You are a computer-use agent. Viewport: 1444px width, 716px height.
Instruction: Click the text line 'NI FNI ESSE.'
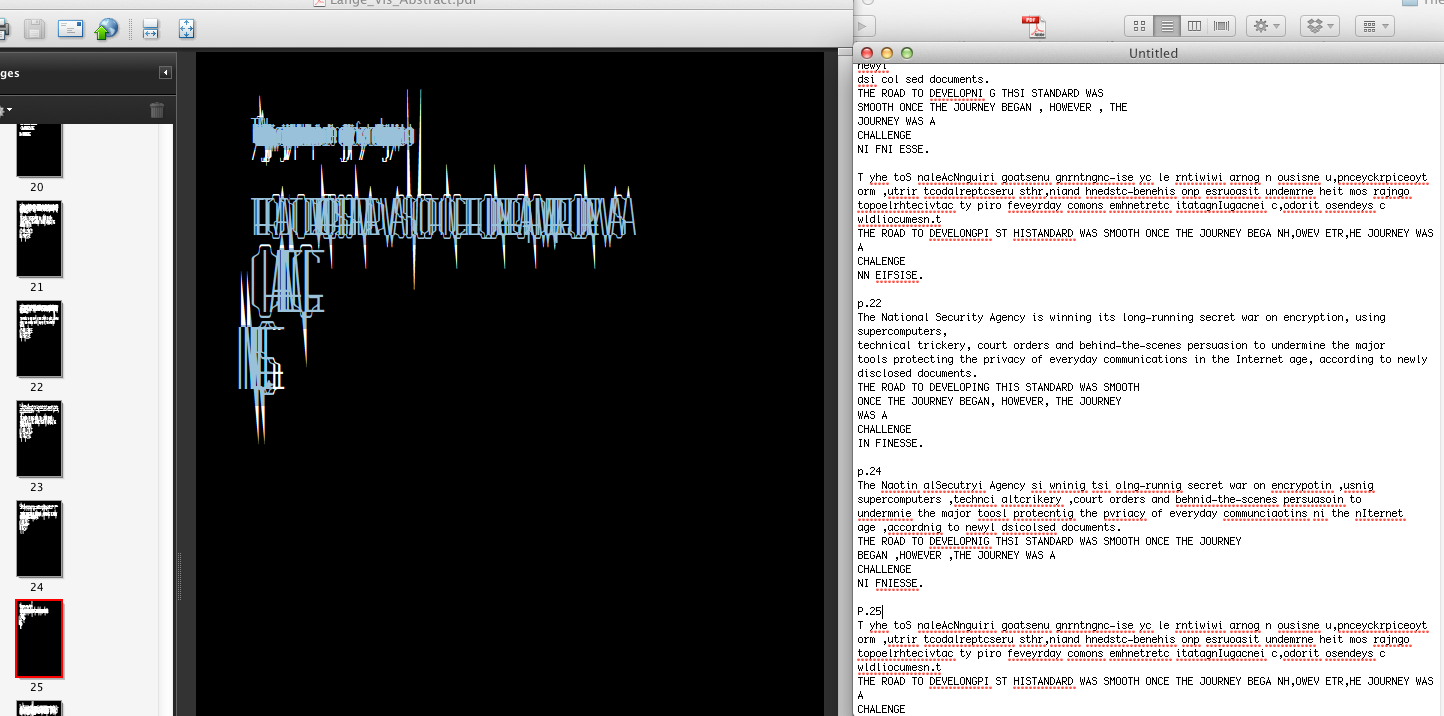(893, 149)
